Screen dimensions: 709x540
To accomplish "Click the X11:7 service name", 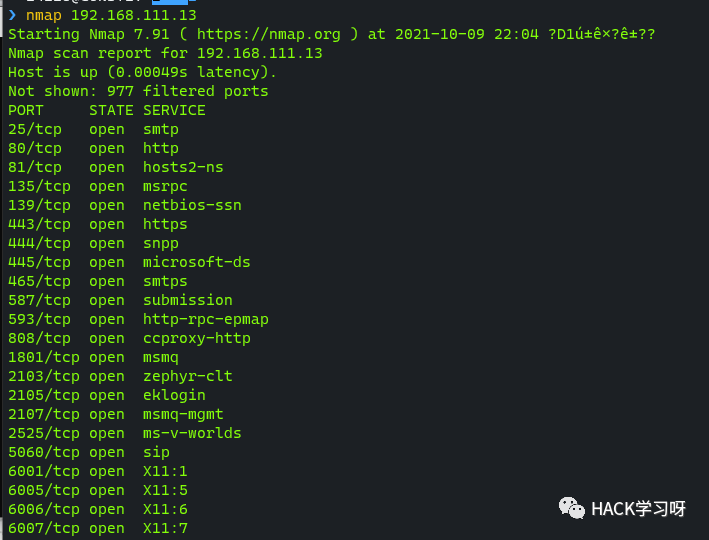I will point(165,528).
